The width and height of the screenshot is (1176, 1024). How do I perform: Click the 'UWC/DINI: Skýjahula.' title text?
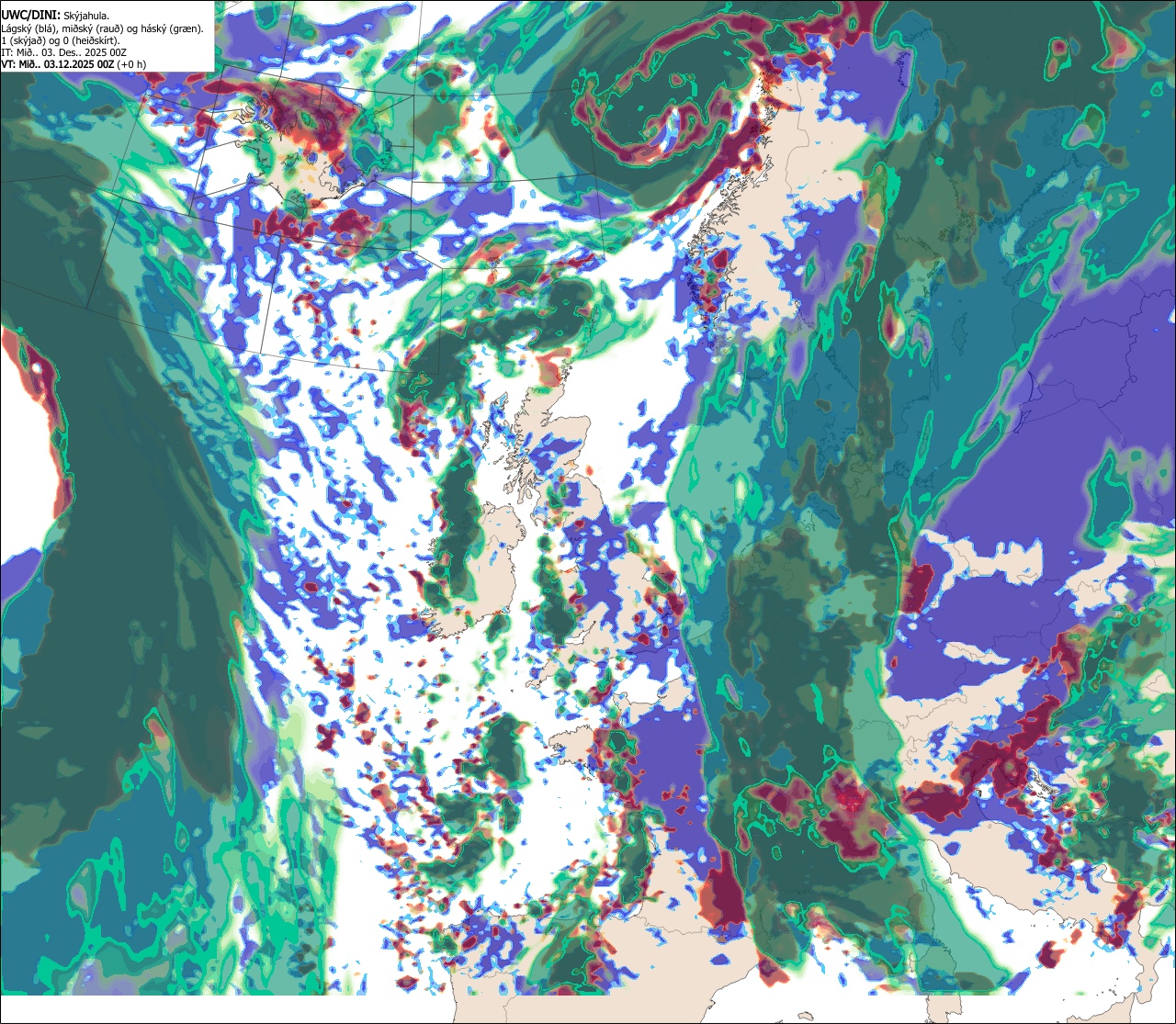click(55, 15)
